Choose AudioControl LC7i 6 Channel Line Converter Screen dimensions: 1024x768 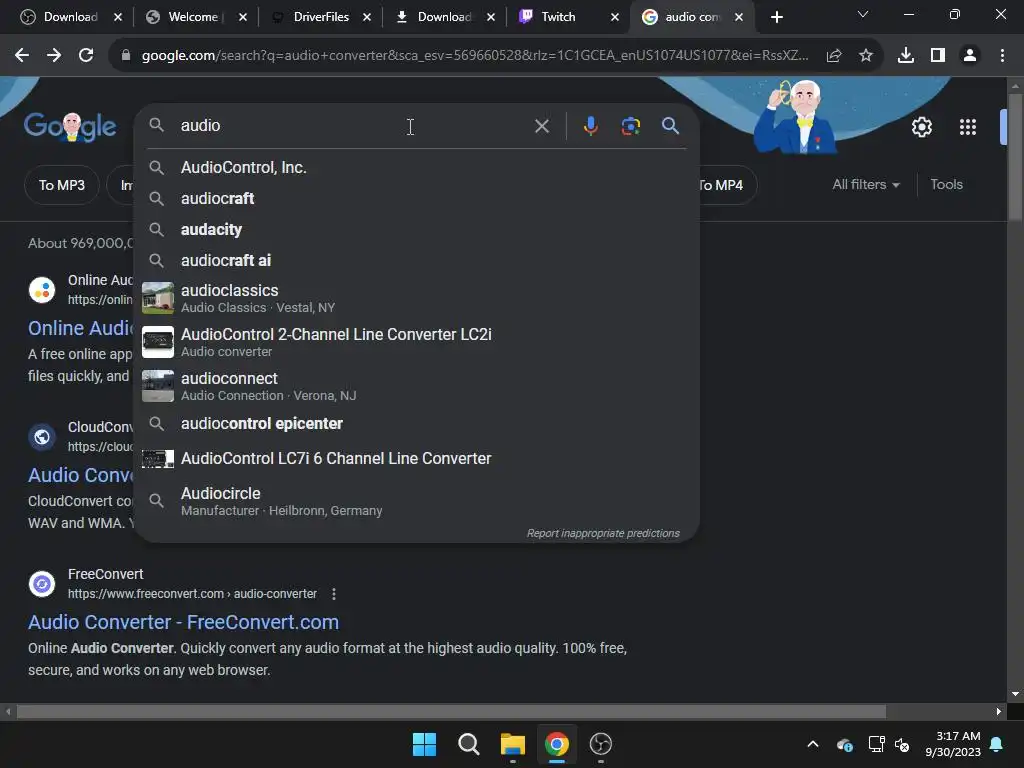pyautogui.click(x=417, y=458)
